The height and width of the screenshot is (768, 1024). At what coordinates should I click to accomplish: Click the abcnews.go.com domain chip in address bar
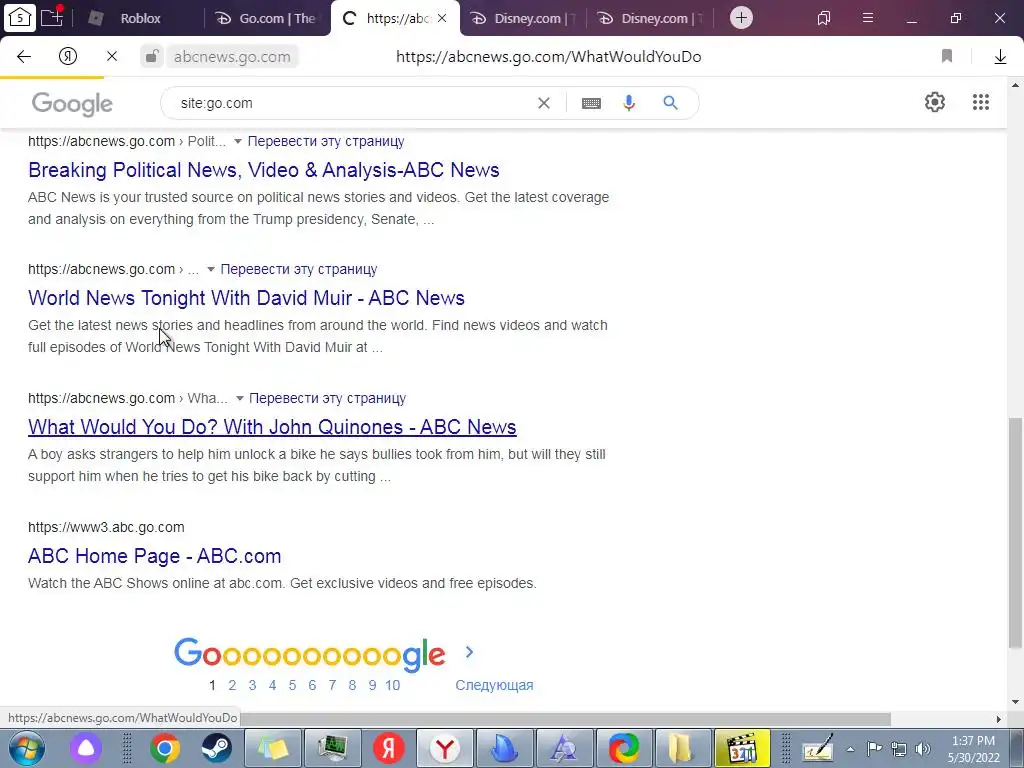[232, 57]
